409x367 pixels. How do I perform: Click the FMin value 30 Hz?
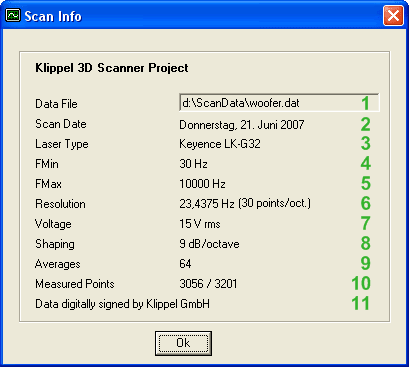pyautogui.click(x=193, y=164)
